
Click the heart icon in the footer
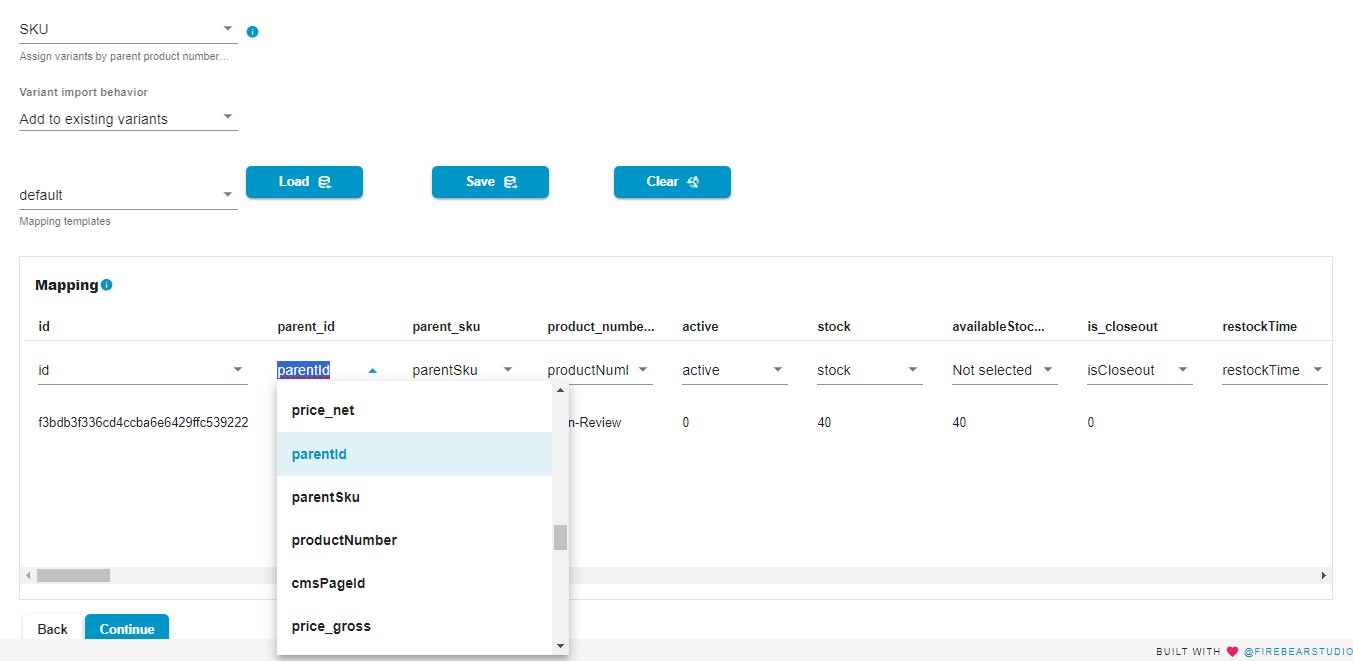click(1231, 651)
